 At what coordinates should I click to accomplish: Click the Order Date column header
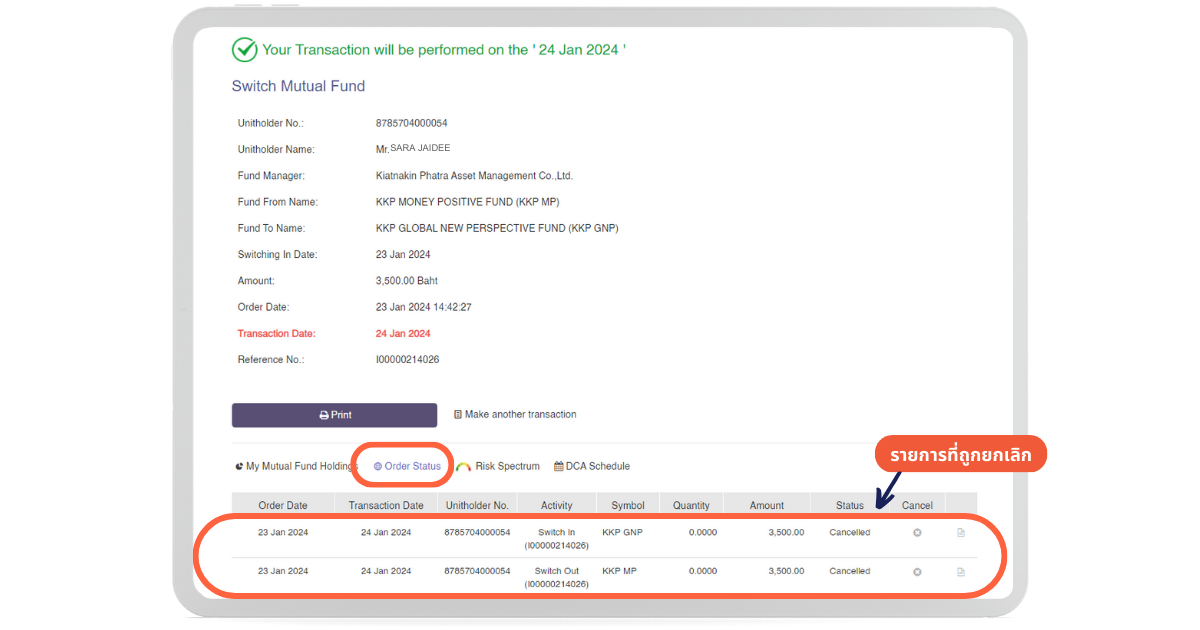point(283,506)
